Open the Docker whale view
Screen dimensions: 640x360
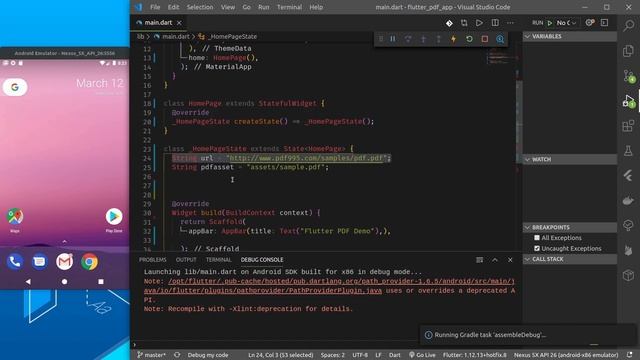629,200
